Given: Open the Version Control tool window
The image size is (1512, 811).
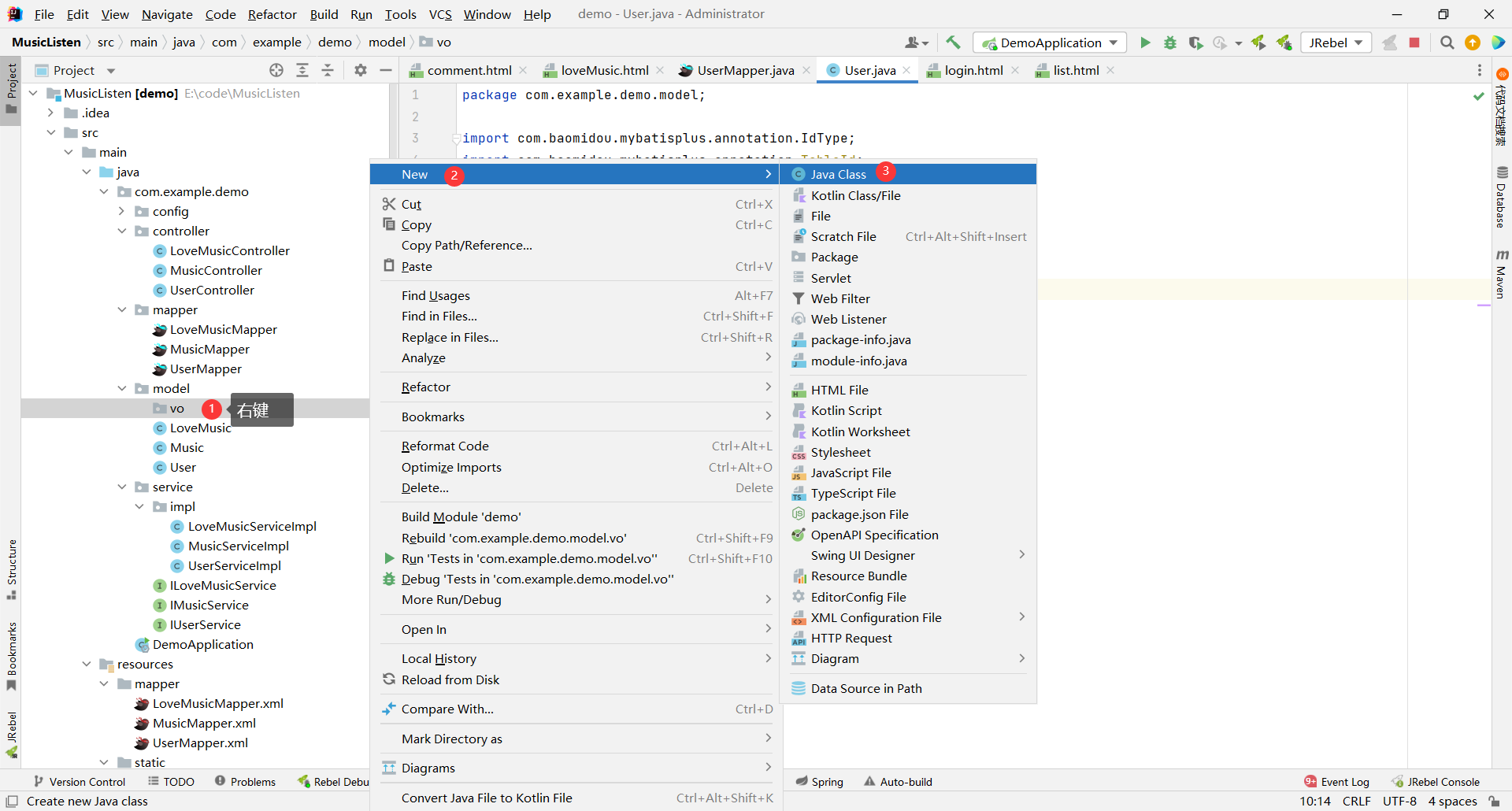Looking at the screenshot, I should coord(80,781).
